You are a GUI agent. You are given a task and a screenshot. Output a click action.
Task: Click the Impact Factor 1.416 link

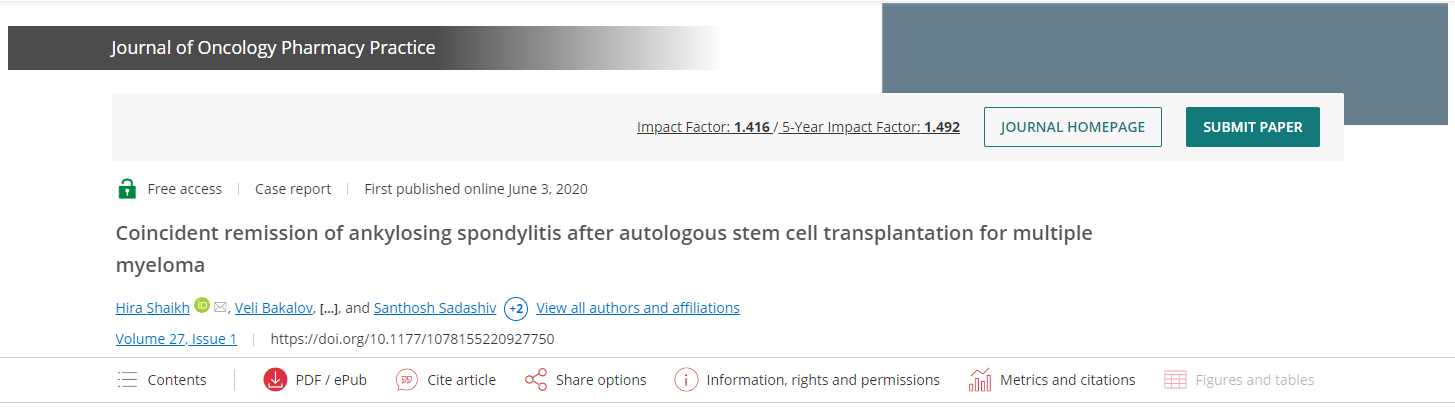pyautogui.click(x=703, y=128)
